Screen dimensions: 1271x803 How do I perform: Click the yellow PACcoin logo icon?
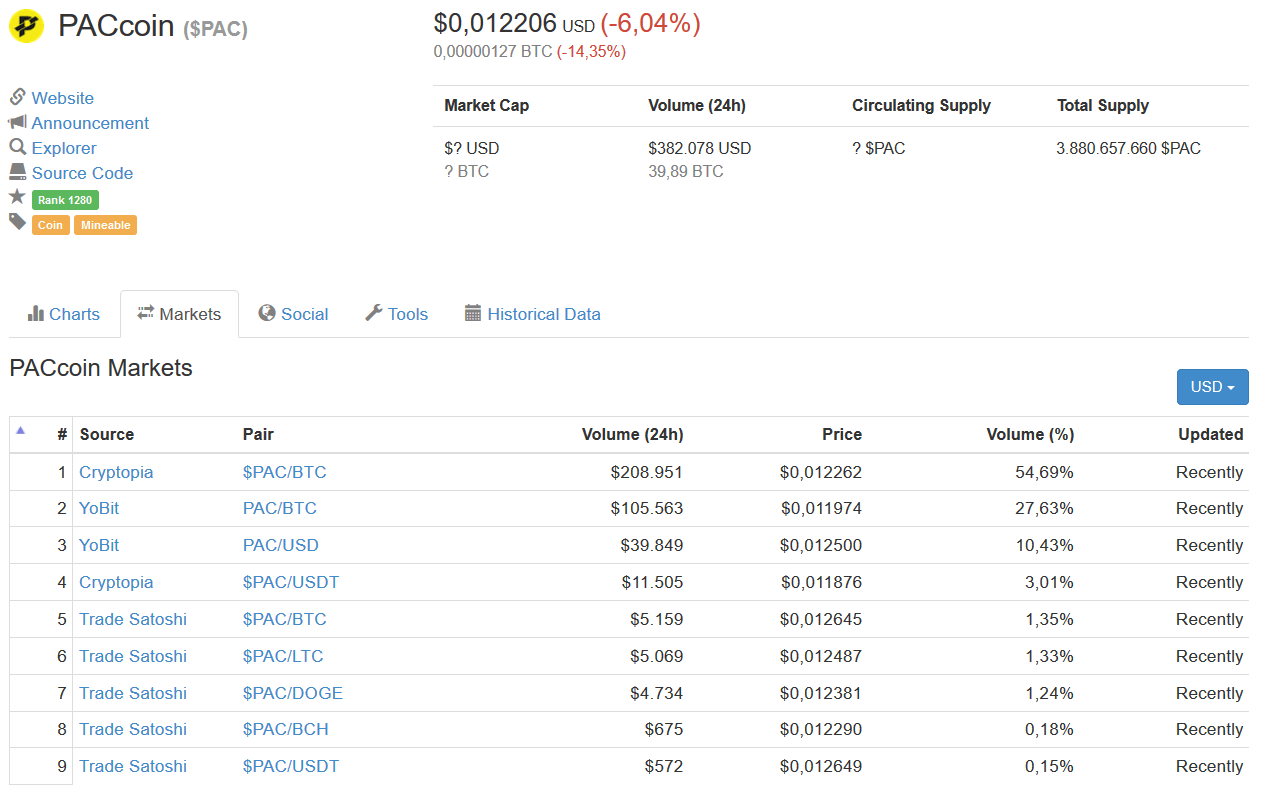click(26, 26)
